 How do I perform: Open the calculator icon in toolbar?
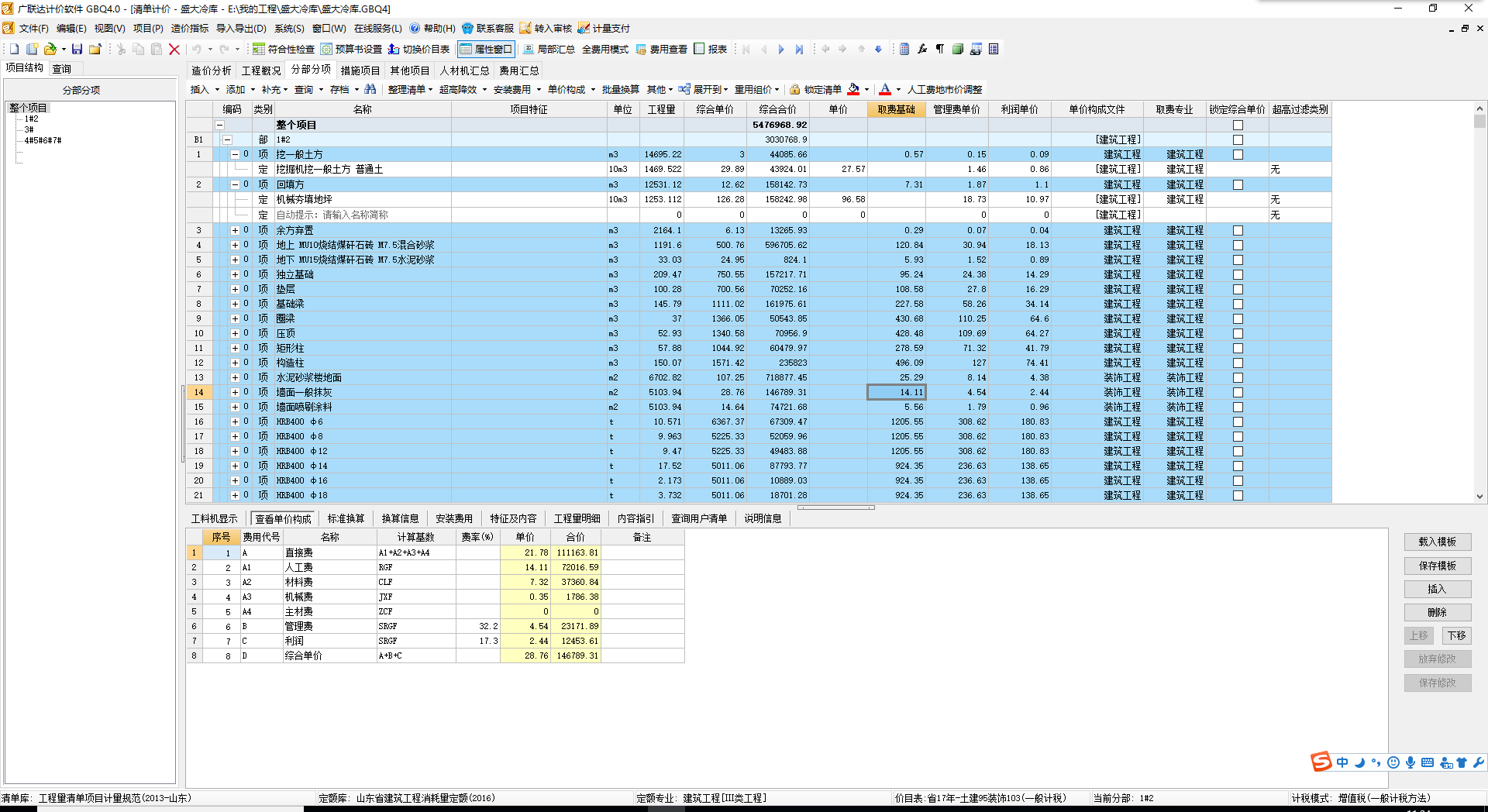(x=904, y=49)
